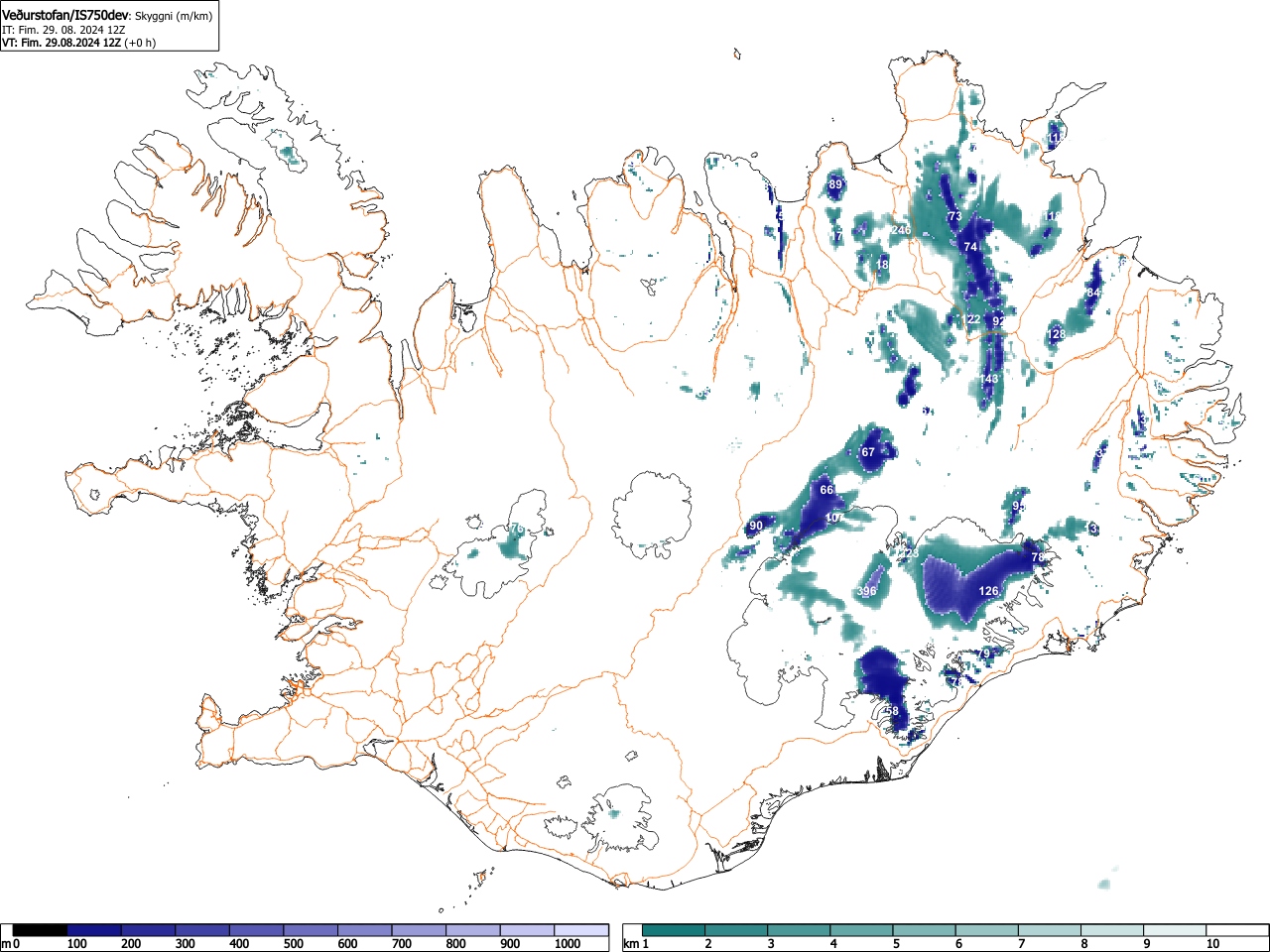The image size is (1270, 952).
Task: Click the 'm 0' label on meter scale
Action: click(x=11, y=944)
